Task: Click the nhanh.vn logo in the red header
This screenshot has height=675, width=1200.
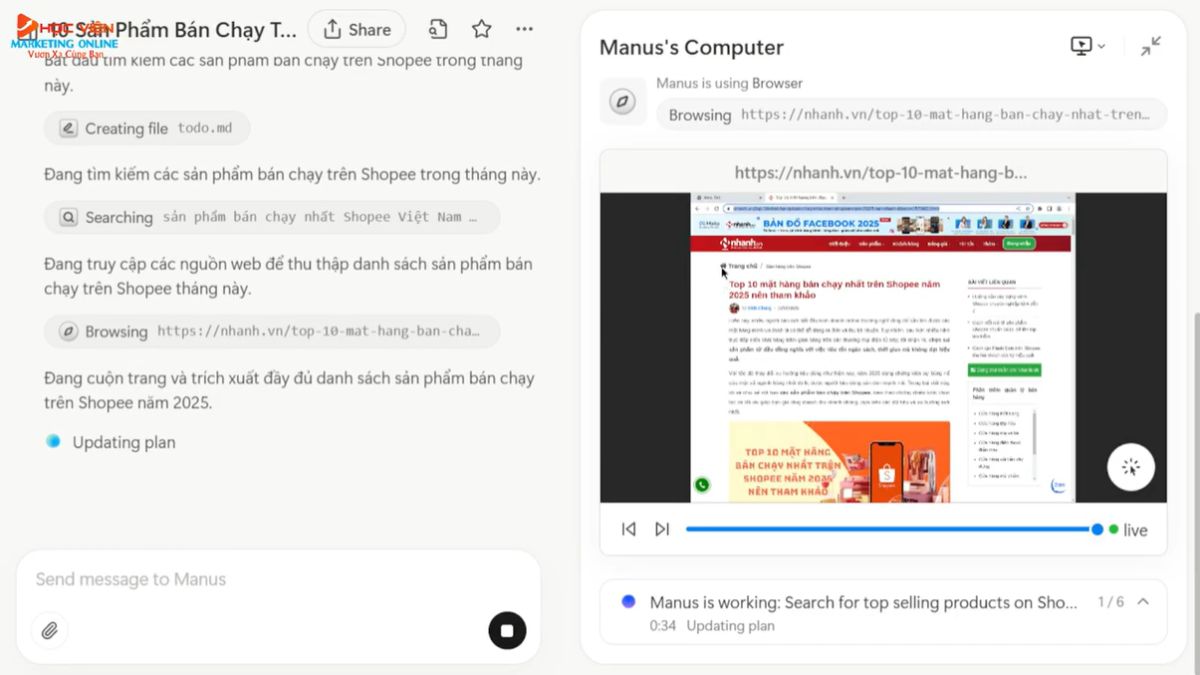Action: (x=741, y=243)
